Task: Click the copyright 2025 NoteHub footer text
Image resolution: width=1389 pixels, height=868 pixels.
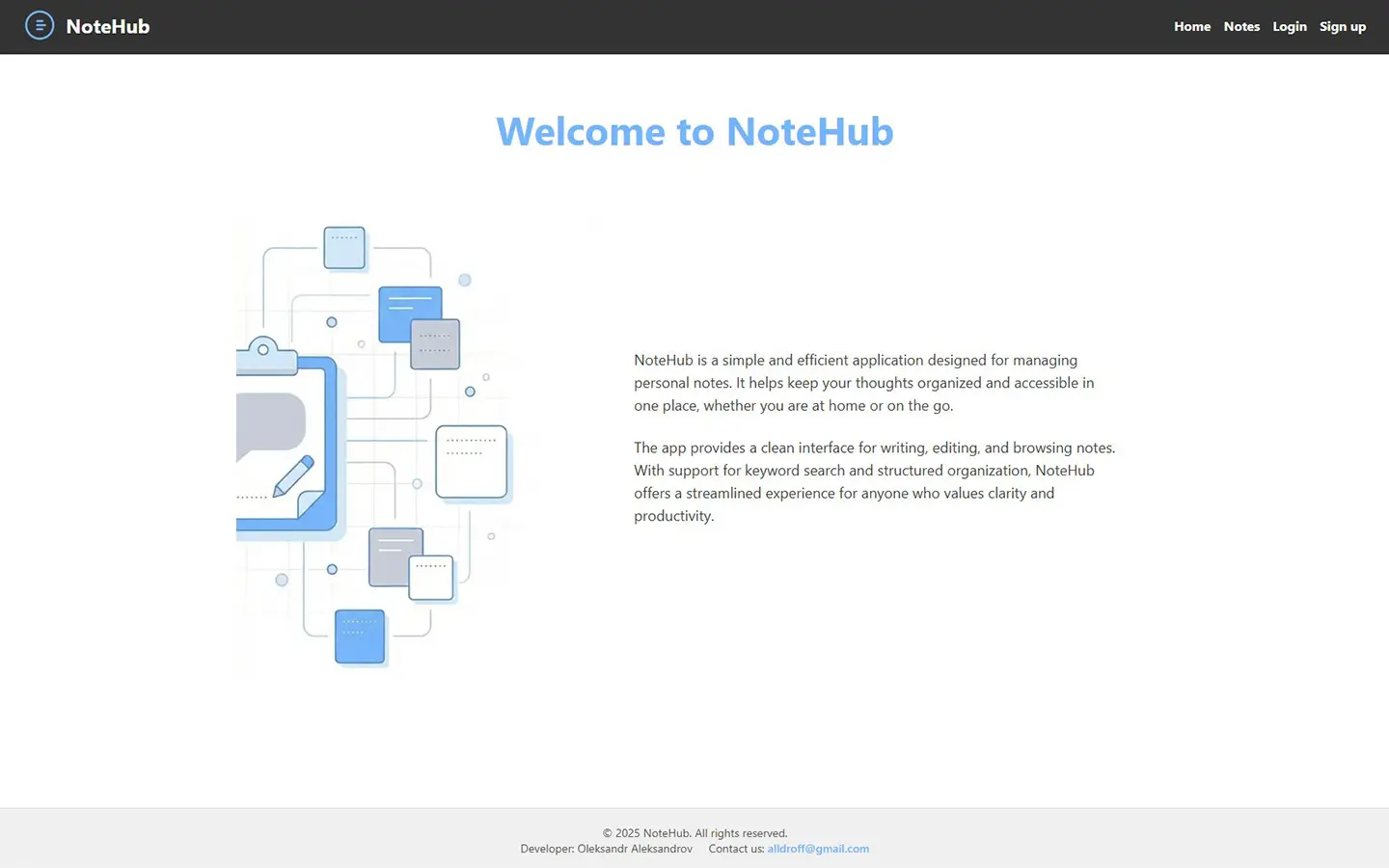Action: (x=694, y=833)
